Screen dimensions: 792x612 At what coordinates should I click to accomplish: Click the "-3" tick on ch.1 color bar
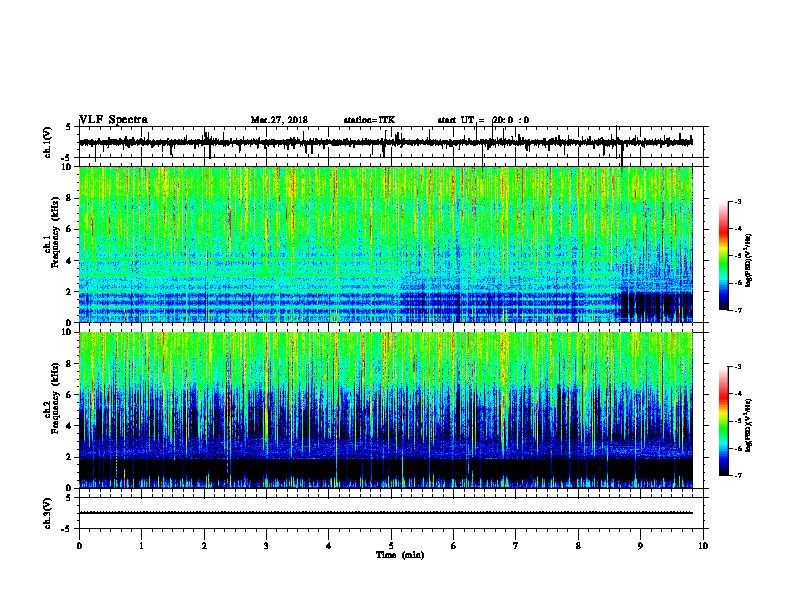click(738, 201)
